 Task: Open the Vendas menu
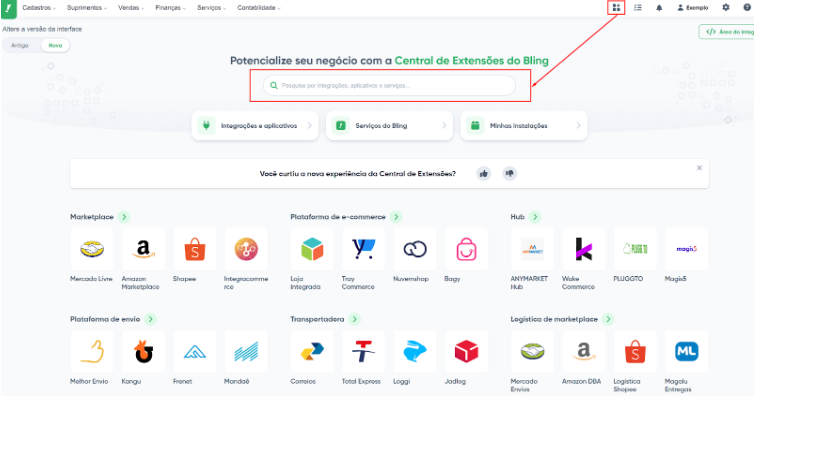point(130,7)
